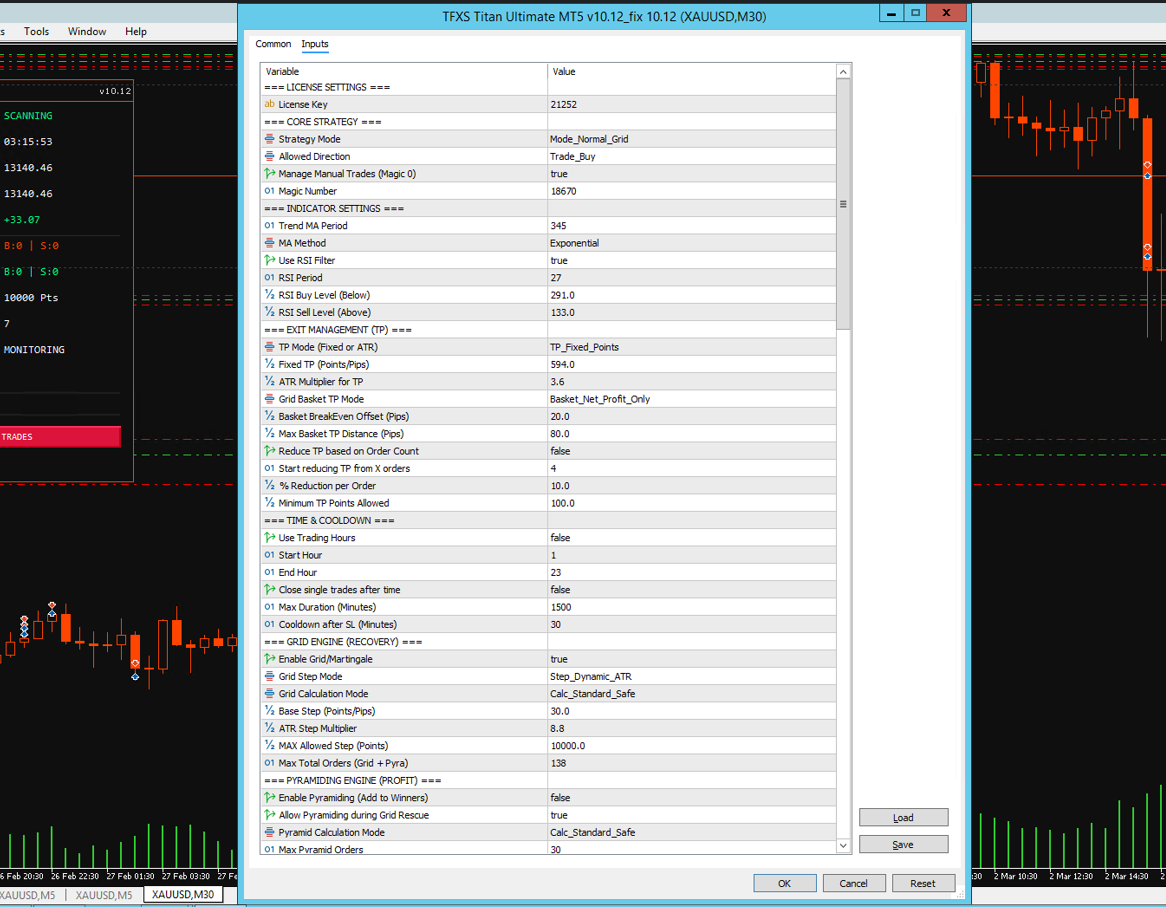
Task: Click the Start reducing TP integer icon
Action: 269,468
